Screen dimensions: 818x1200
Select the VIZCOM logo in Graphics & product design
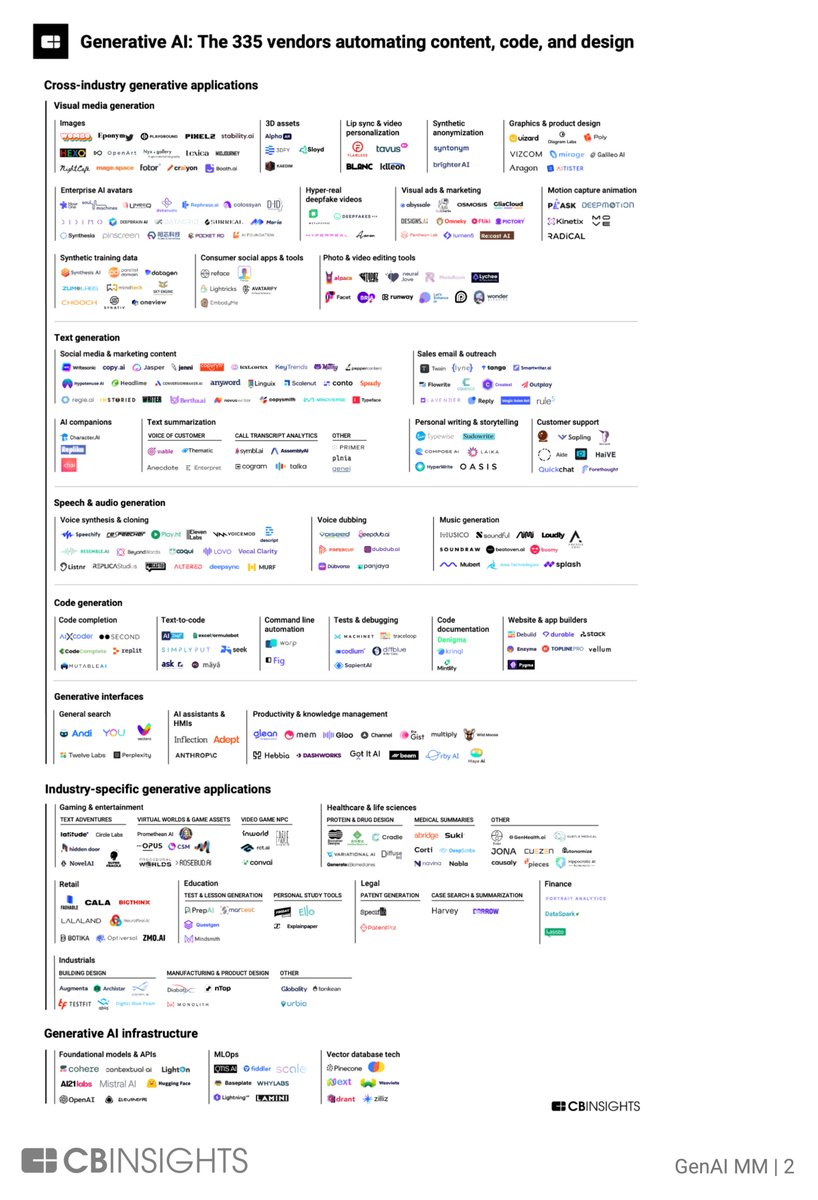click(x=526, y=155)
